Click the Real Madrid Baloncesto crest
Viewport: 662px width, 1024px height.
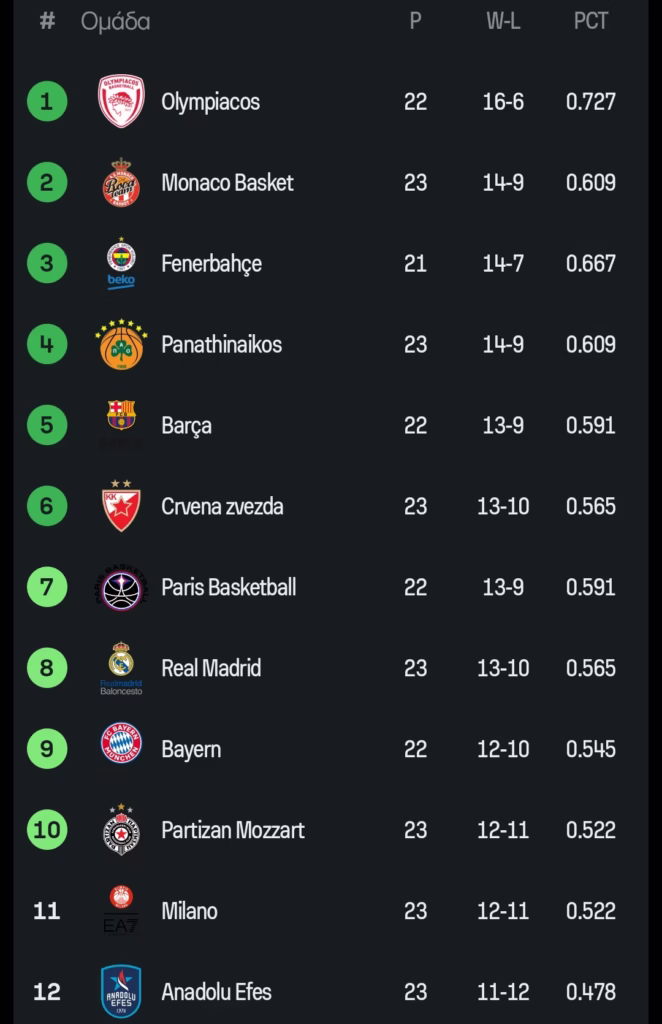pos(121,667)
